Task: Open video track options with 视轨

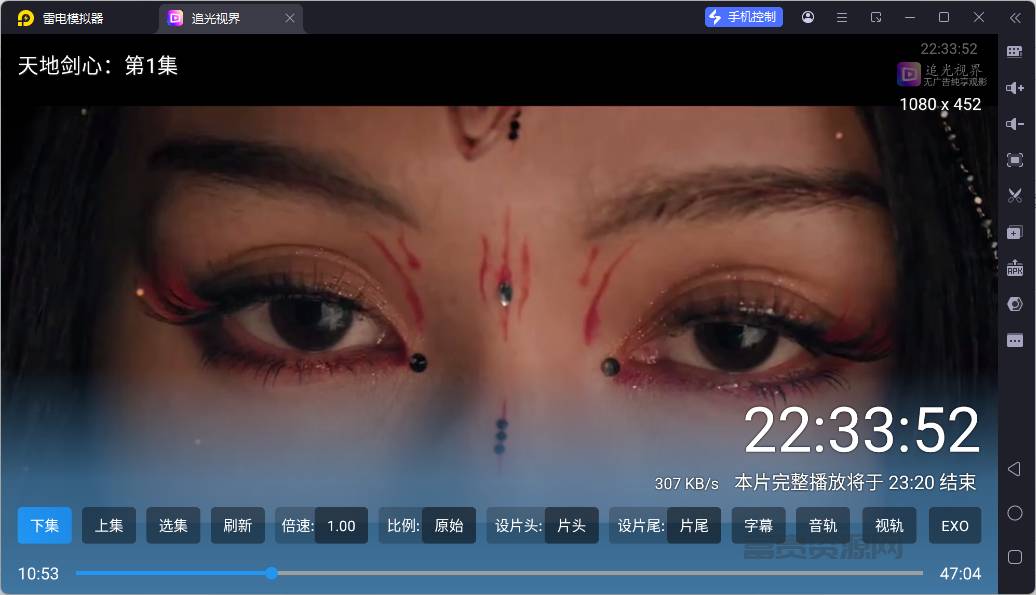Action: [889, 526]
